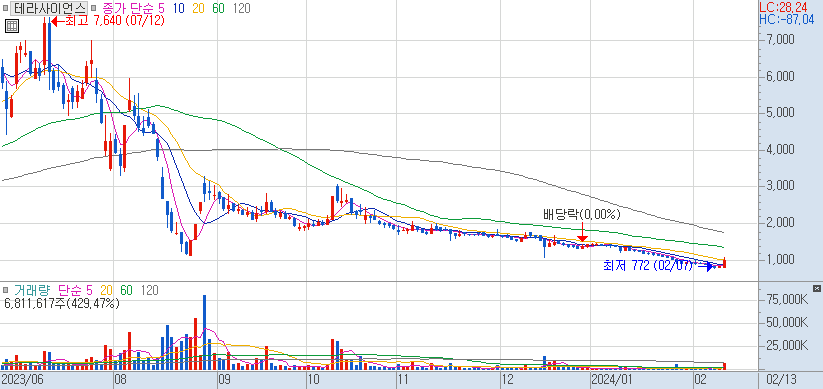Screen dimensions: 823x389
Task: Click the square marker before 거래량 label
Action: click(x=6, y=290)
